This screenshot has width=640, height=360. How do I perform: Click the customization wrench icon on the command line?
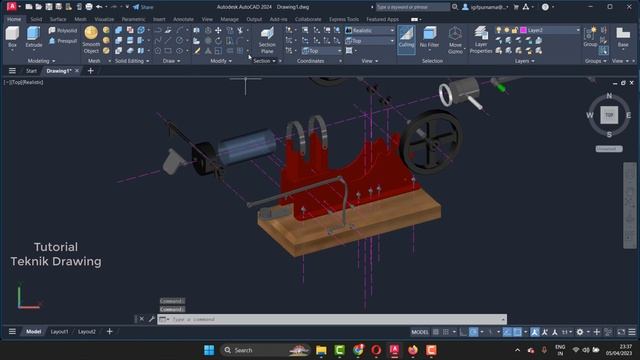click(152, 319)
